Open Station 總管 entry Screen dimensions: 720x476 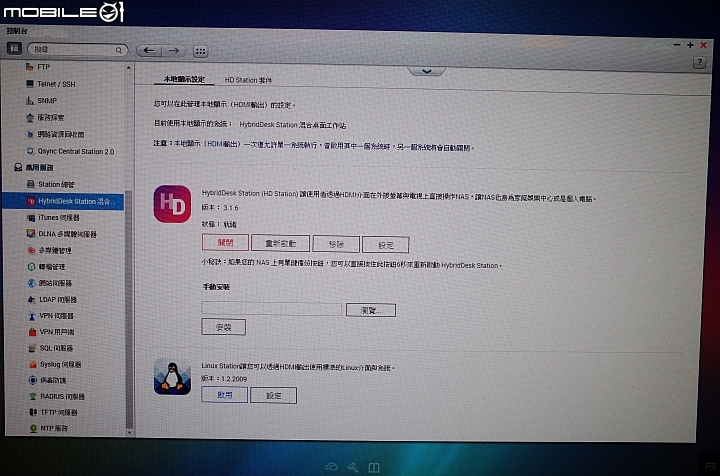(51, 184)
